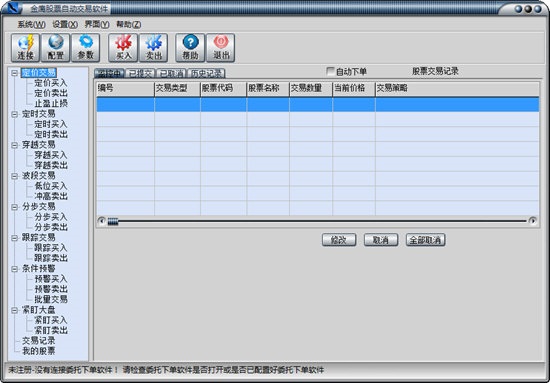Open the 设置(X) menu
Image resolution: width=550 pixels, height=383 pixels.
[x=65, y=24]
